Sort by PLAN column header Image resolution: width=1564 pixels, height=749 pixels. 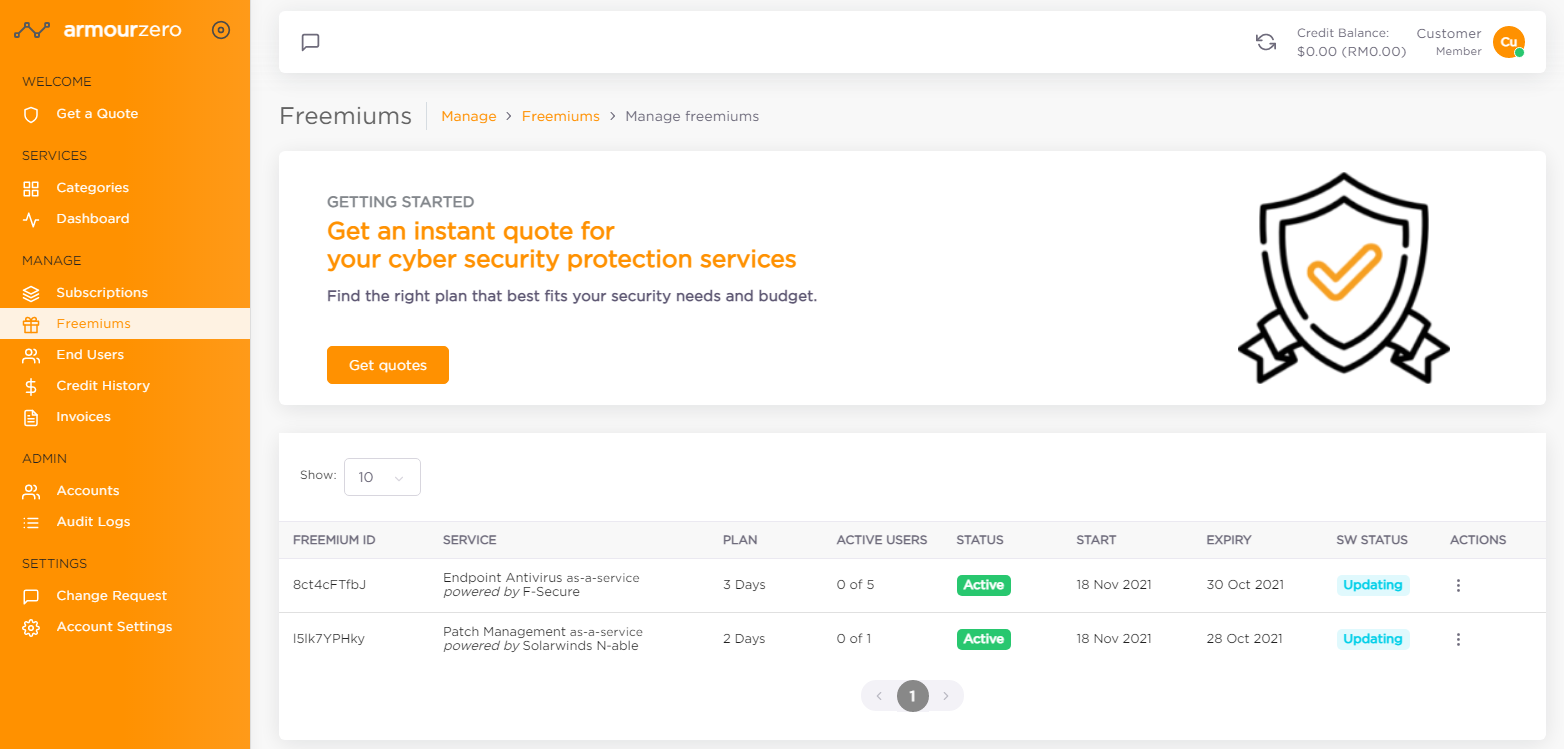click(740, 540)
